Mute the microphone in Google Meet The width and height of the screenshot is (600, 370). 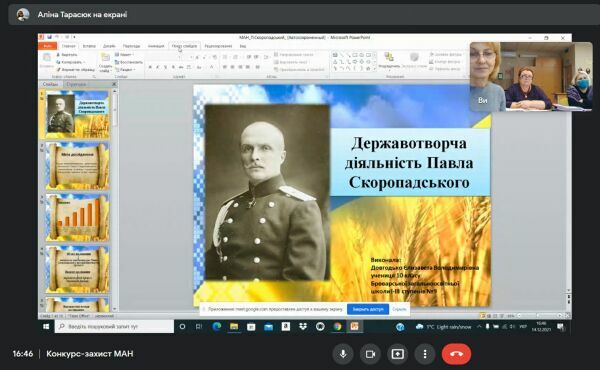pos(343,354)
